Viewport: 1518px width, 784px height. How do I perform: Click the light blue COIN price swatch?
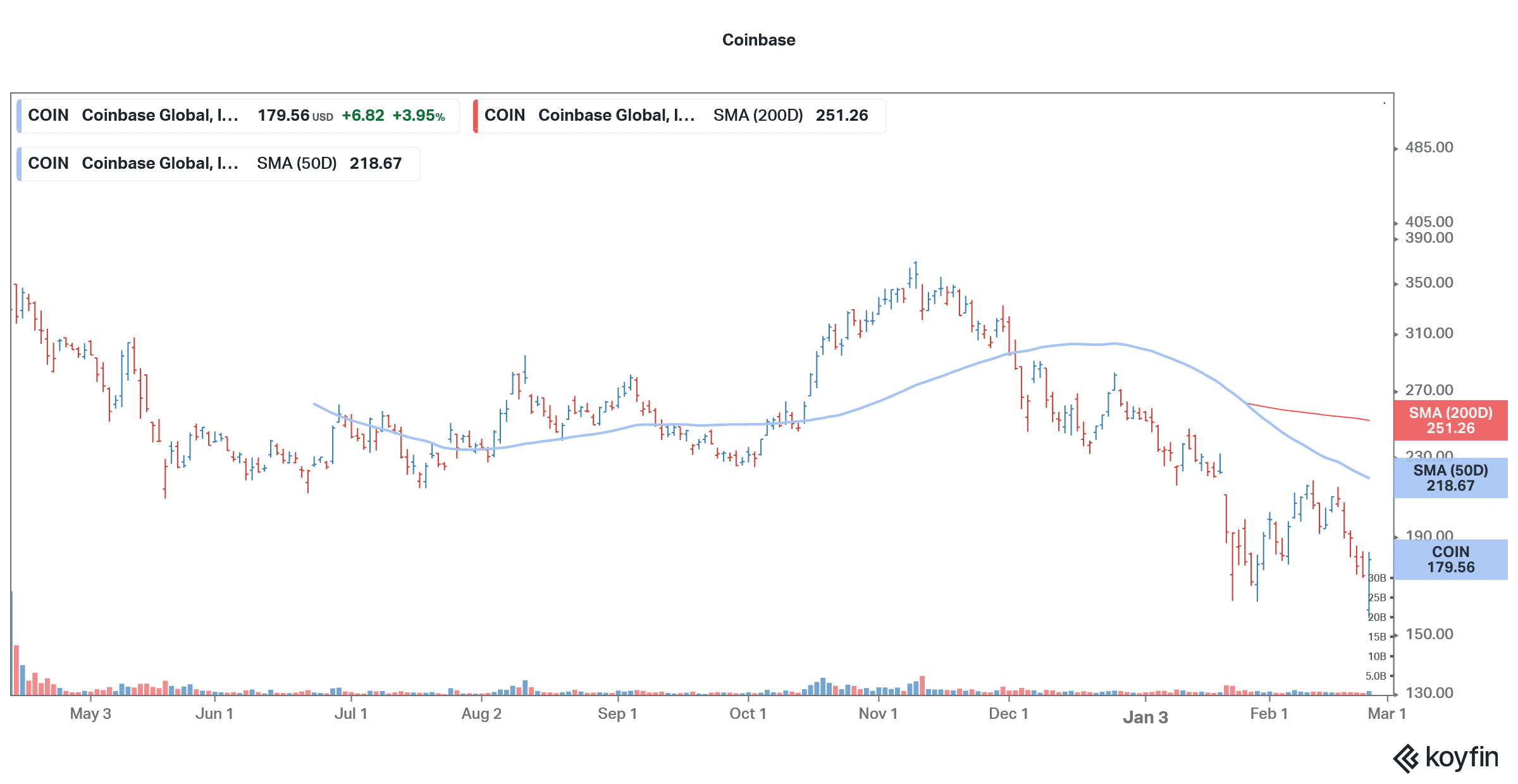pos(19,116)
